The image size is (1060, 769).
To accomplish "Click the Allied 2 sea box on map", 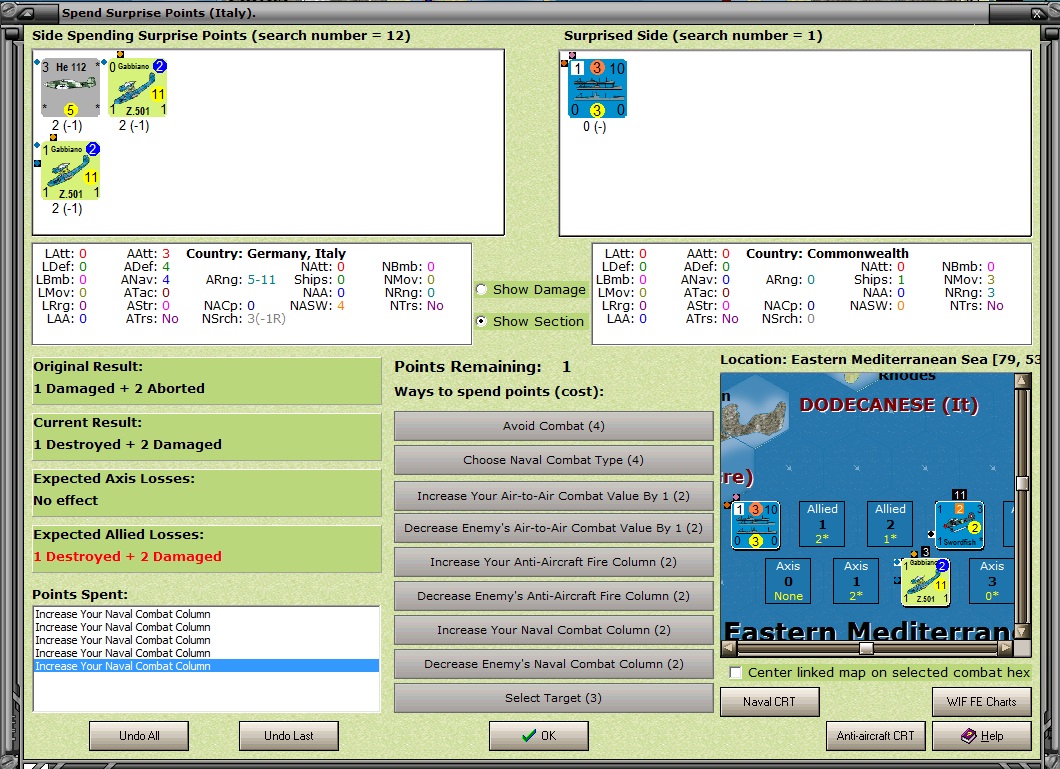I will 890,524.
